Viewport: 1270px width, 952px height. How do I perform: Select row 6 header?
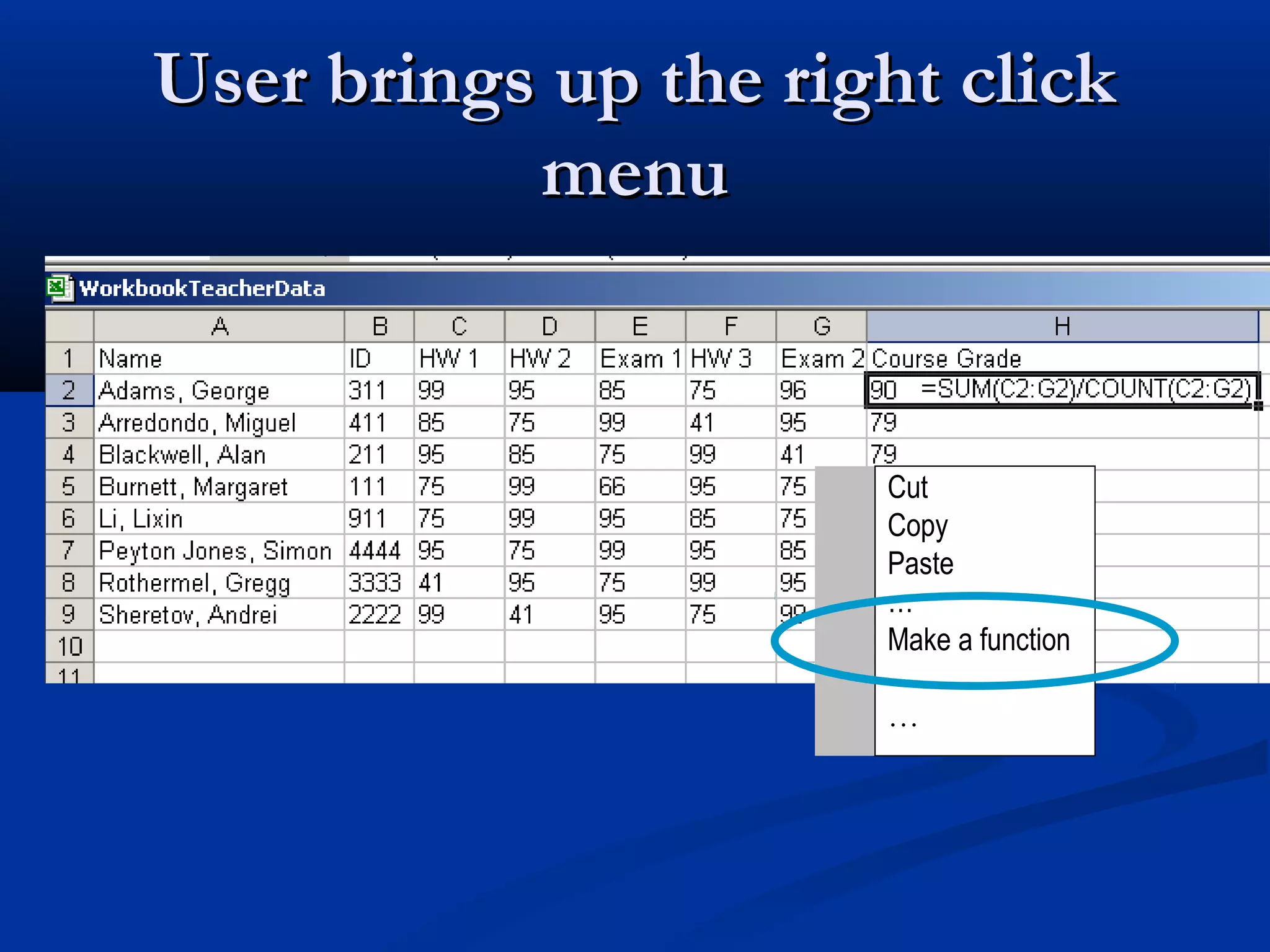[69, 518]
